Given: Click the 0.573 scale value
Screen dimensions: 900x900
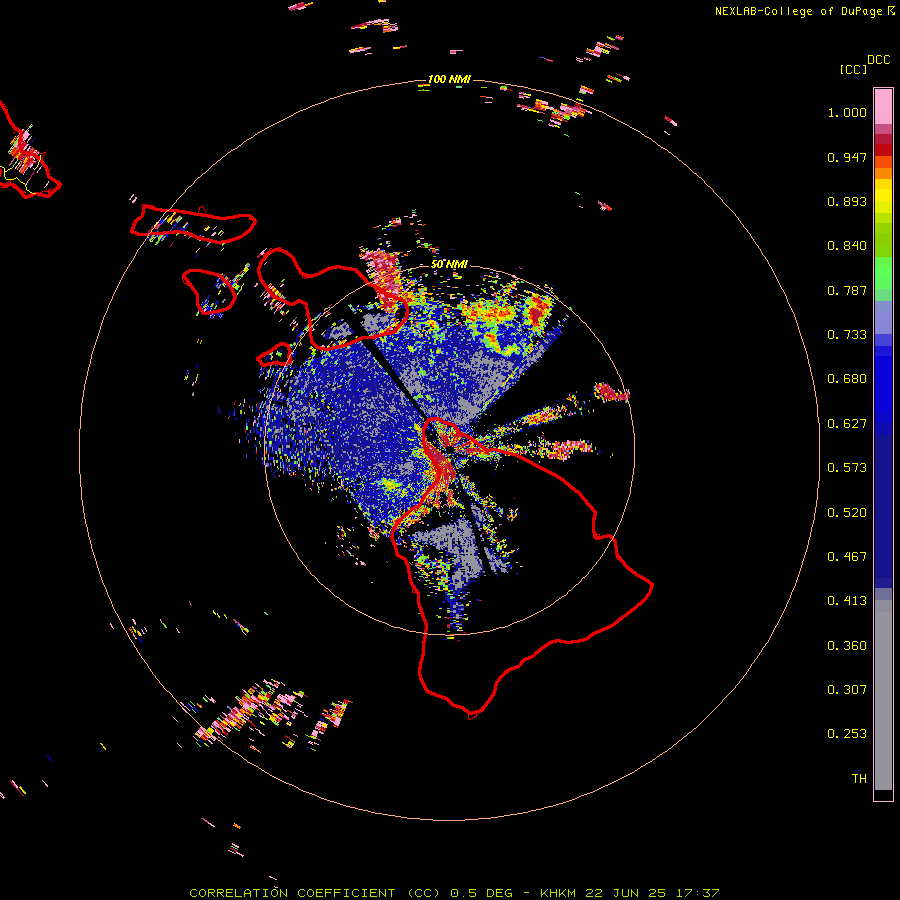Looking at the screenshot, I should (847, 468).
